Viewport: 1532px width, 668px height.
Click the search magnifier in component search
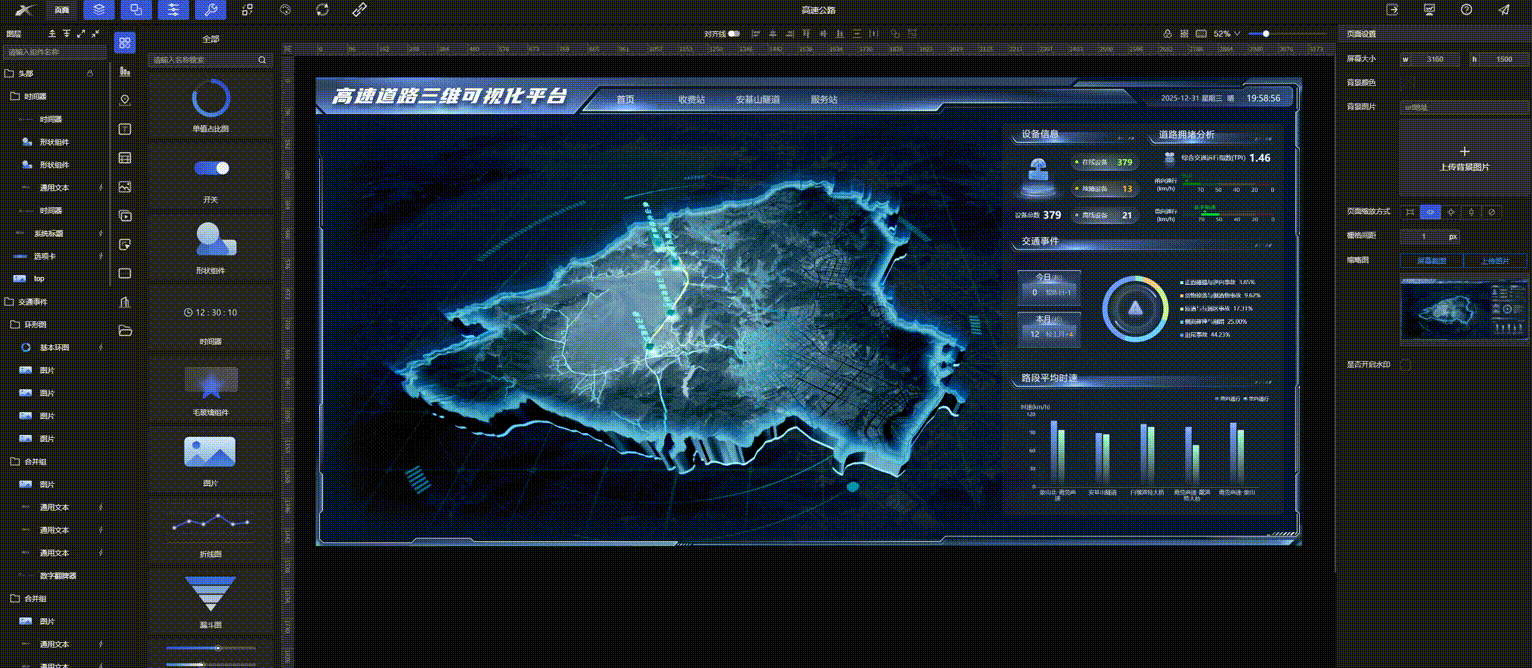point(262,60)
